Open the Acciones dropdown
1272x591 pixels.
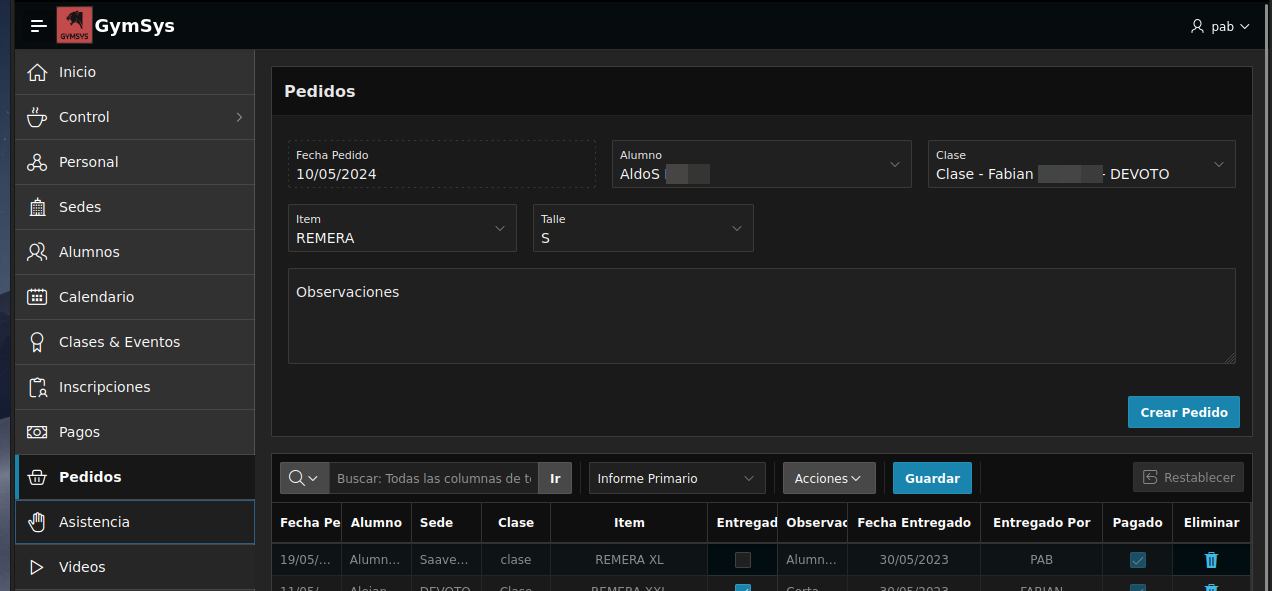tap(829, 478)
